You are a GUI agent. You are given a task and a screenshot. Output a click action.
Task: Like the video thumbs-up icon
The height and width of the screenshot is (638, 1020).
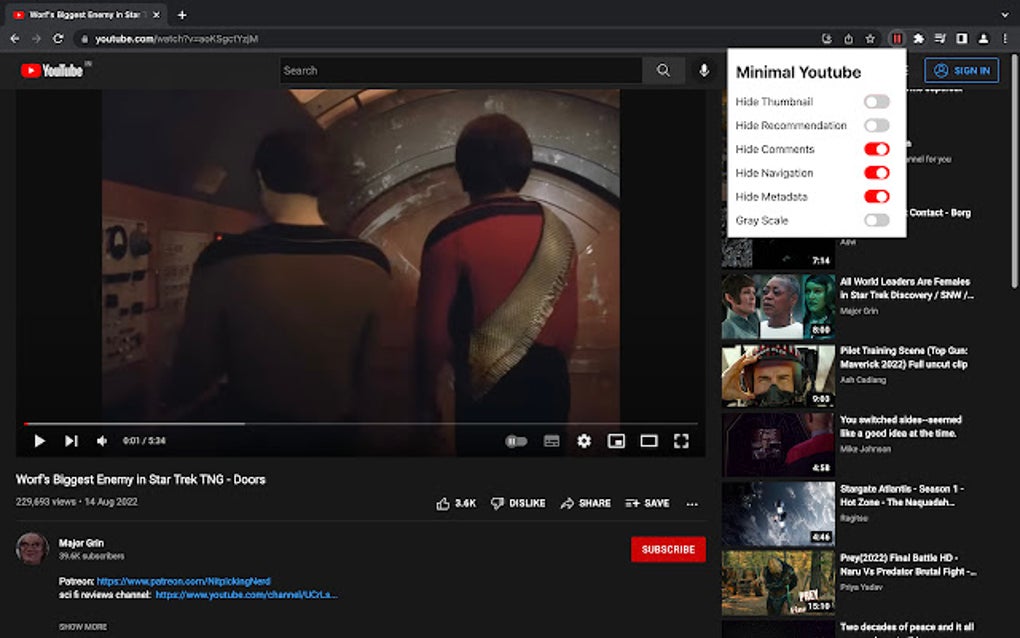click(x=443, y=503)
